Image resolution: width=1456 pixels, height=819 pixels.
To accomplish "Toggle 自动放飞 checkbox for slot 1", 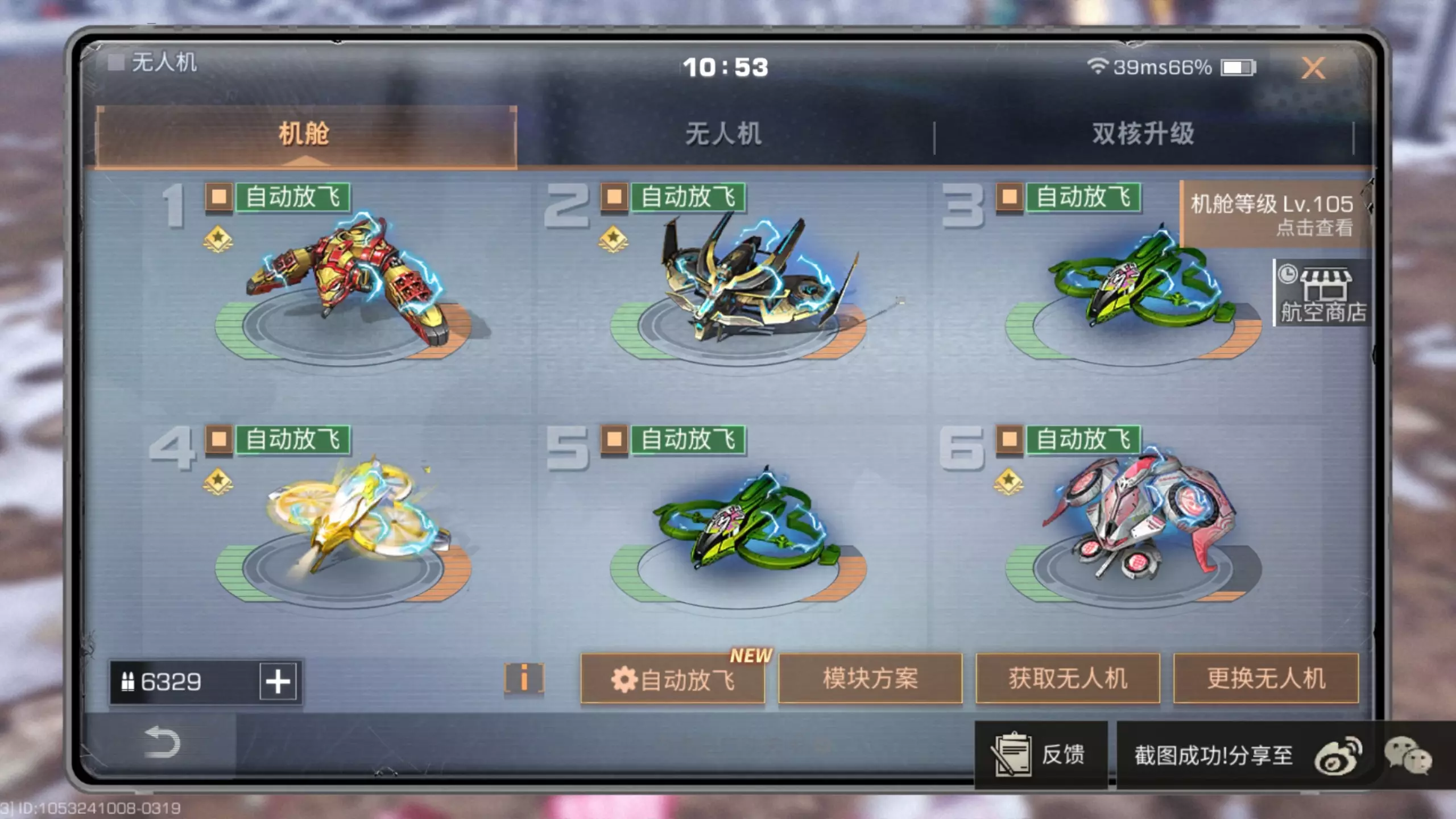I will [x=219, y=197].
